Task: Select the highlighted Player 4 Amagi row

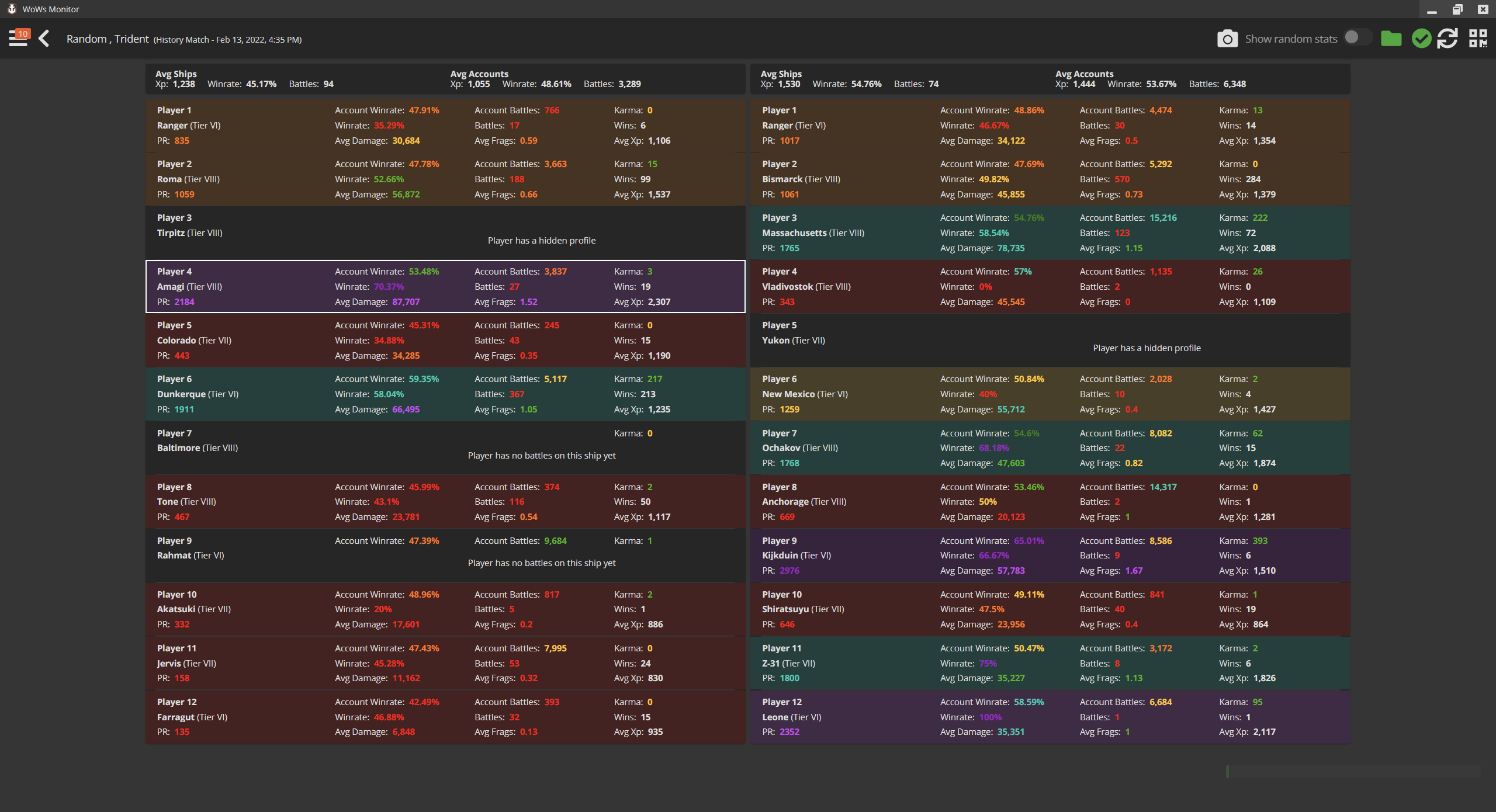Action: [x=445, y=286]
